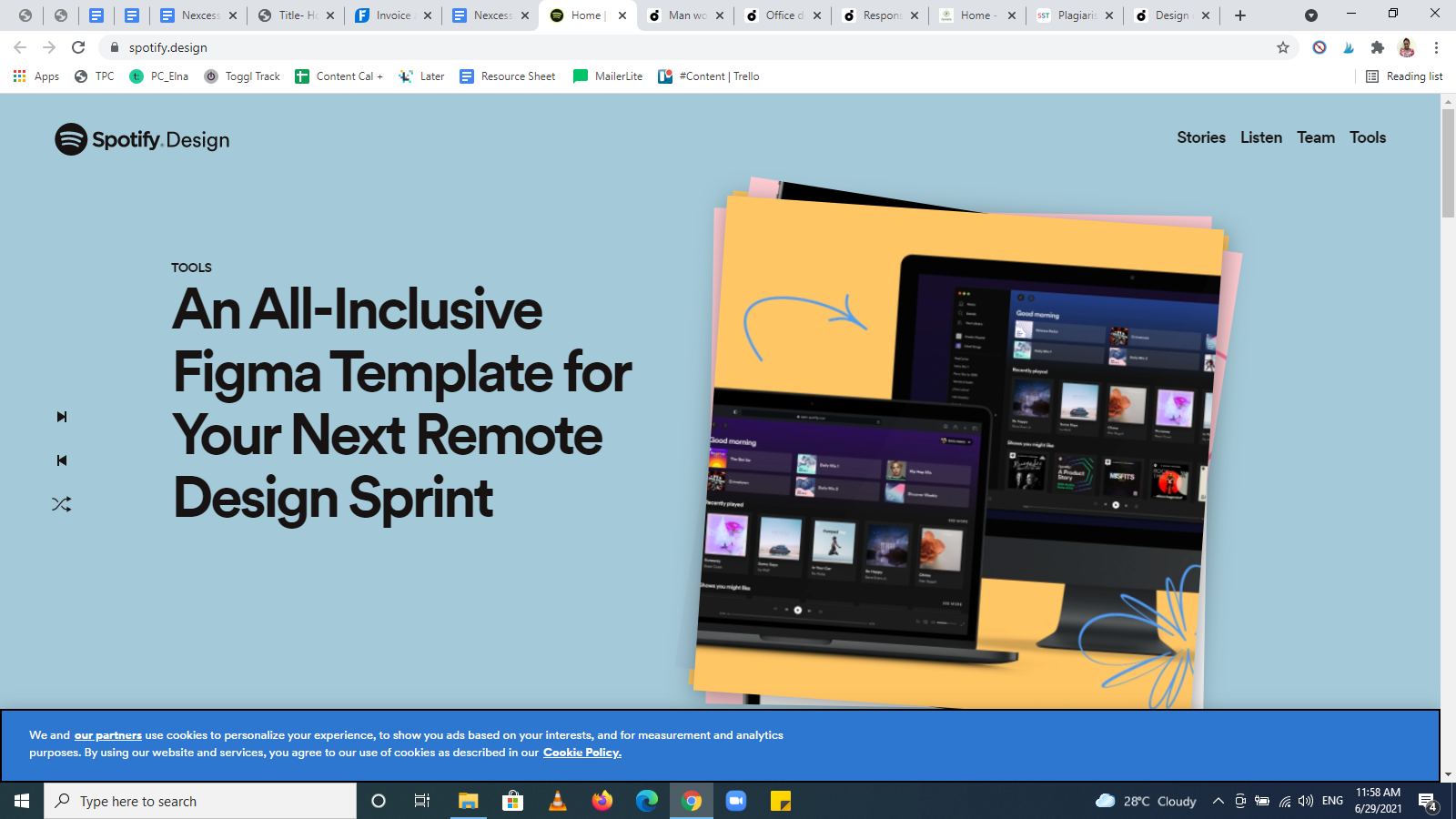Close the active Home tab

click(x=622, y=15)
